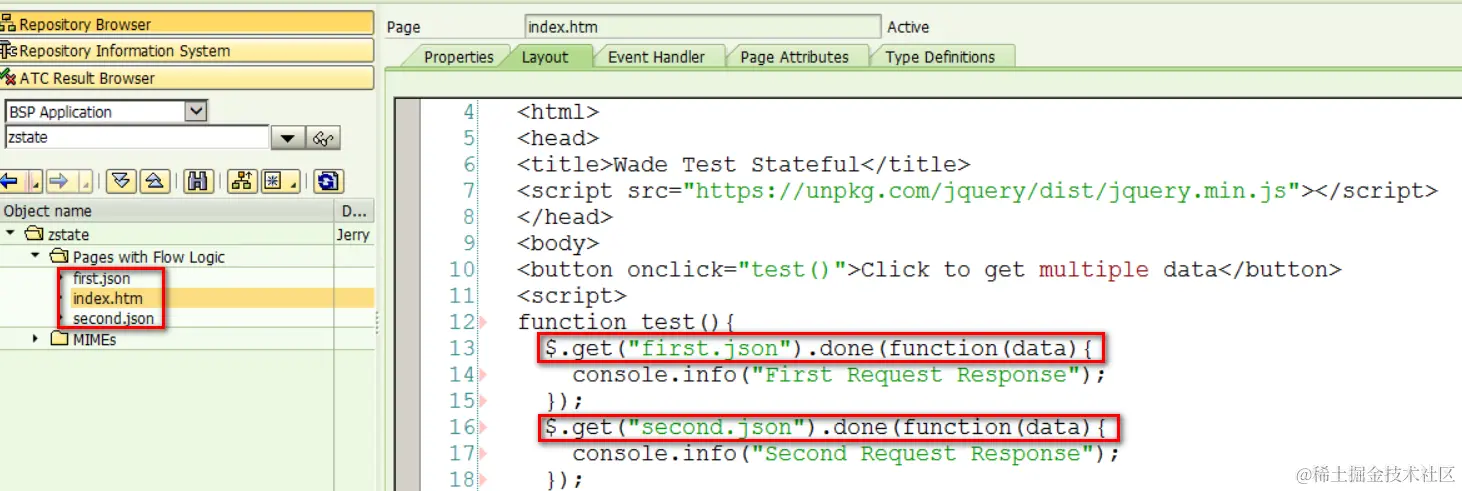The image size is (1462, 491).
Task: Open the forward-navigation history dropdown arrow
Action: (84, 183)
